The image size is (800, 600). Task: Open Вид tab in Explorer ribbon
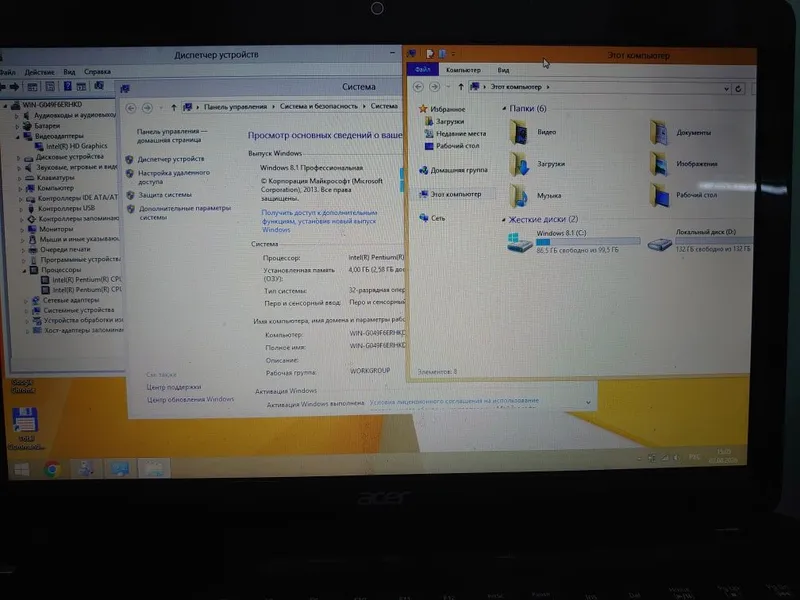(x=503, y=70)
